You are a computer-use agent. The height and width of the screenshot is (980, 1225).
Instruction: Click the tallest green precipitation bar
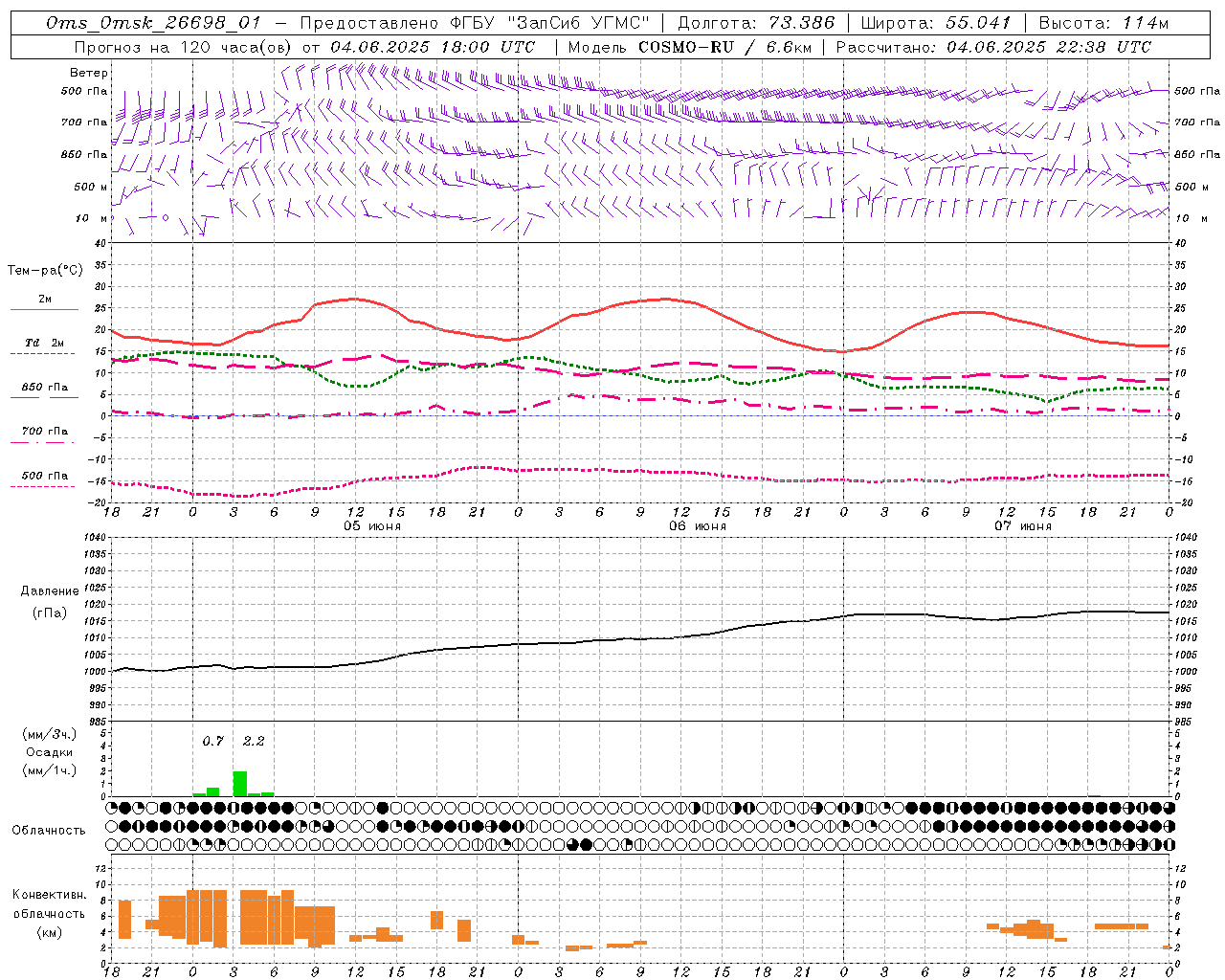[240, 784]
